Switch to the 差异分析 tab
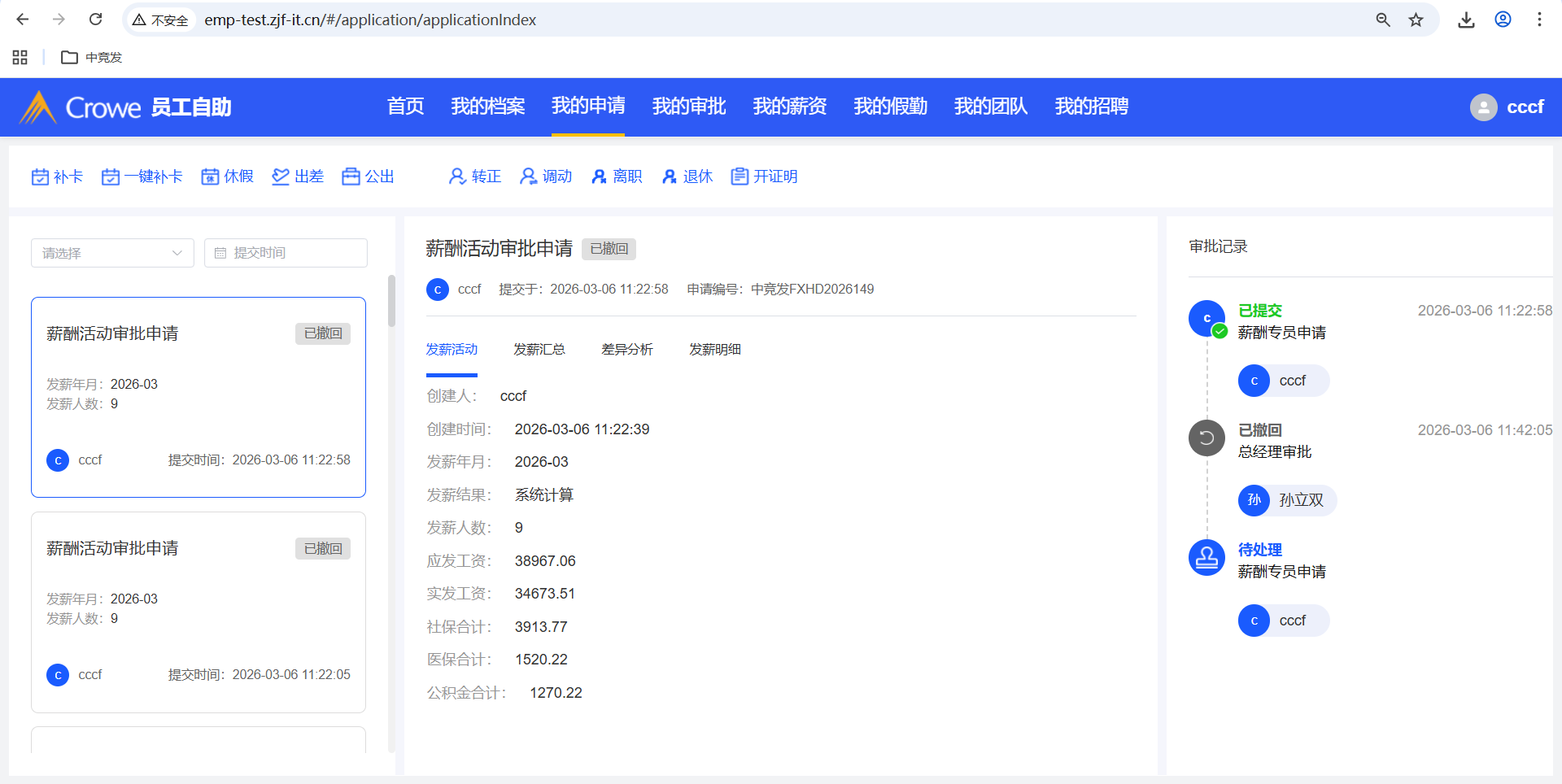The width and height of the screenshot is (1562, 784). coord(626,350)
